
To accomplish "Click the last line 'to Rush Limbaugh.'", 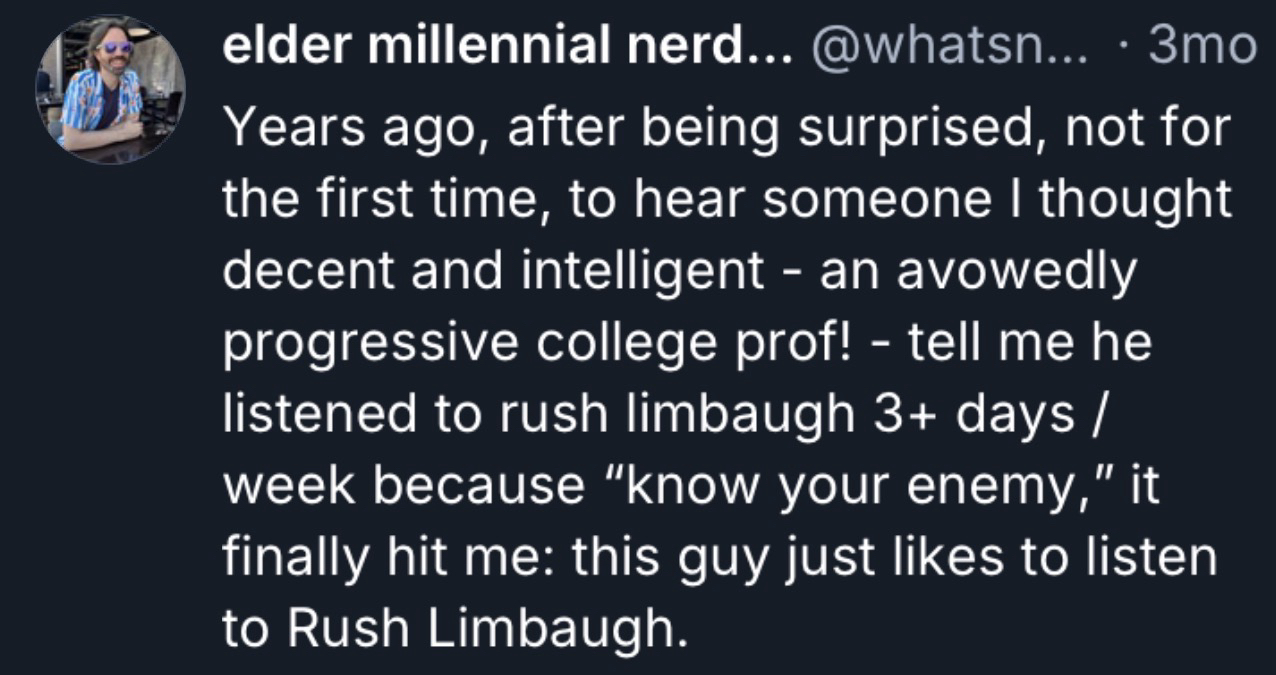I will [x=455, y=626].
